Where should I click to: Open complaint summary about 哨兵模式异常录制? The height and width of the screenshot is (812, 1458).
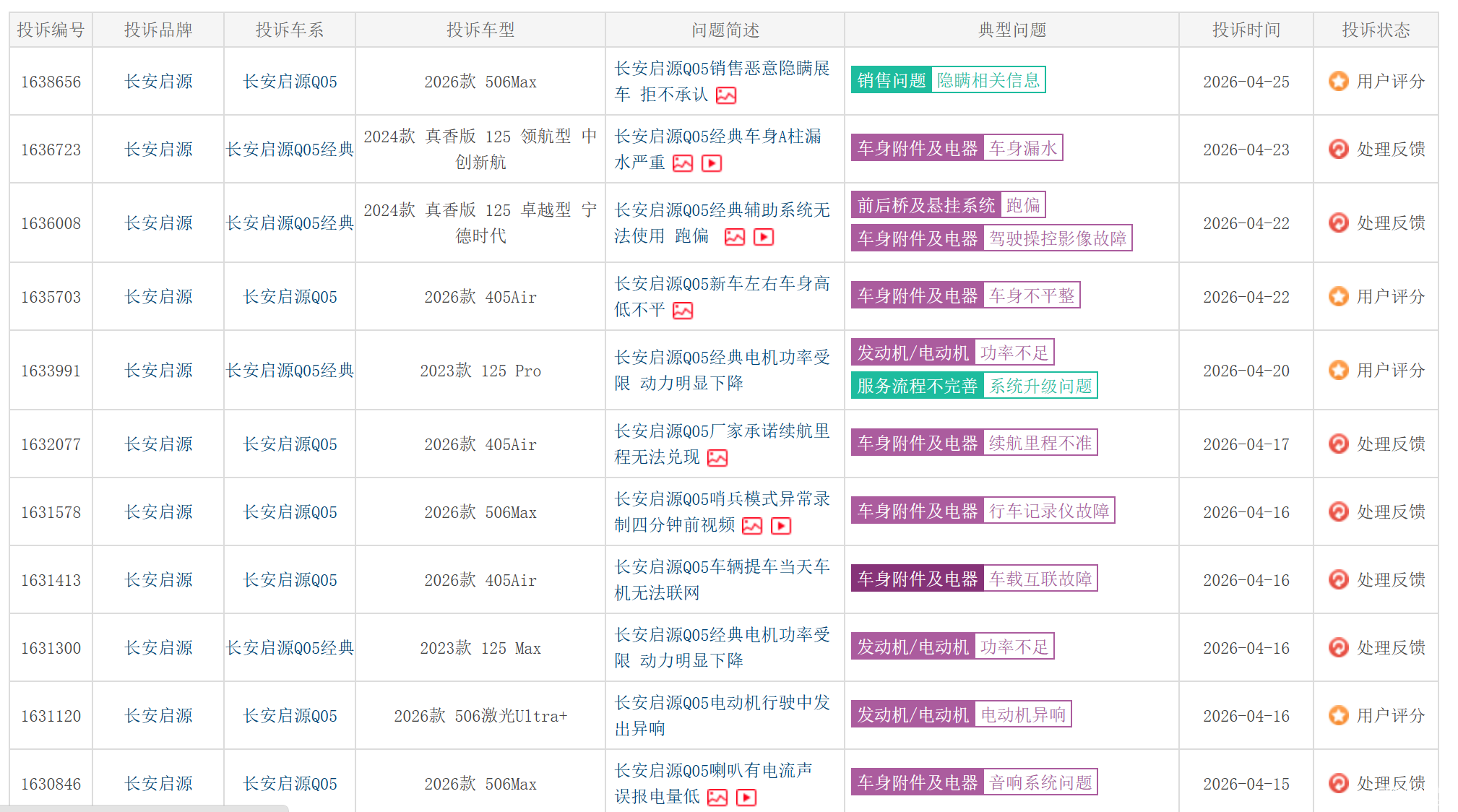point(722,511)
